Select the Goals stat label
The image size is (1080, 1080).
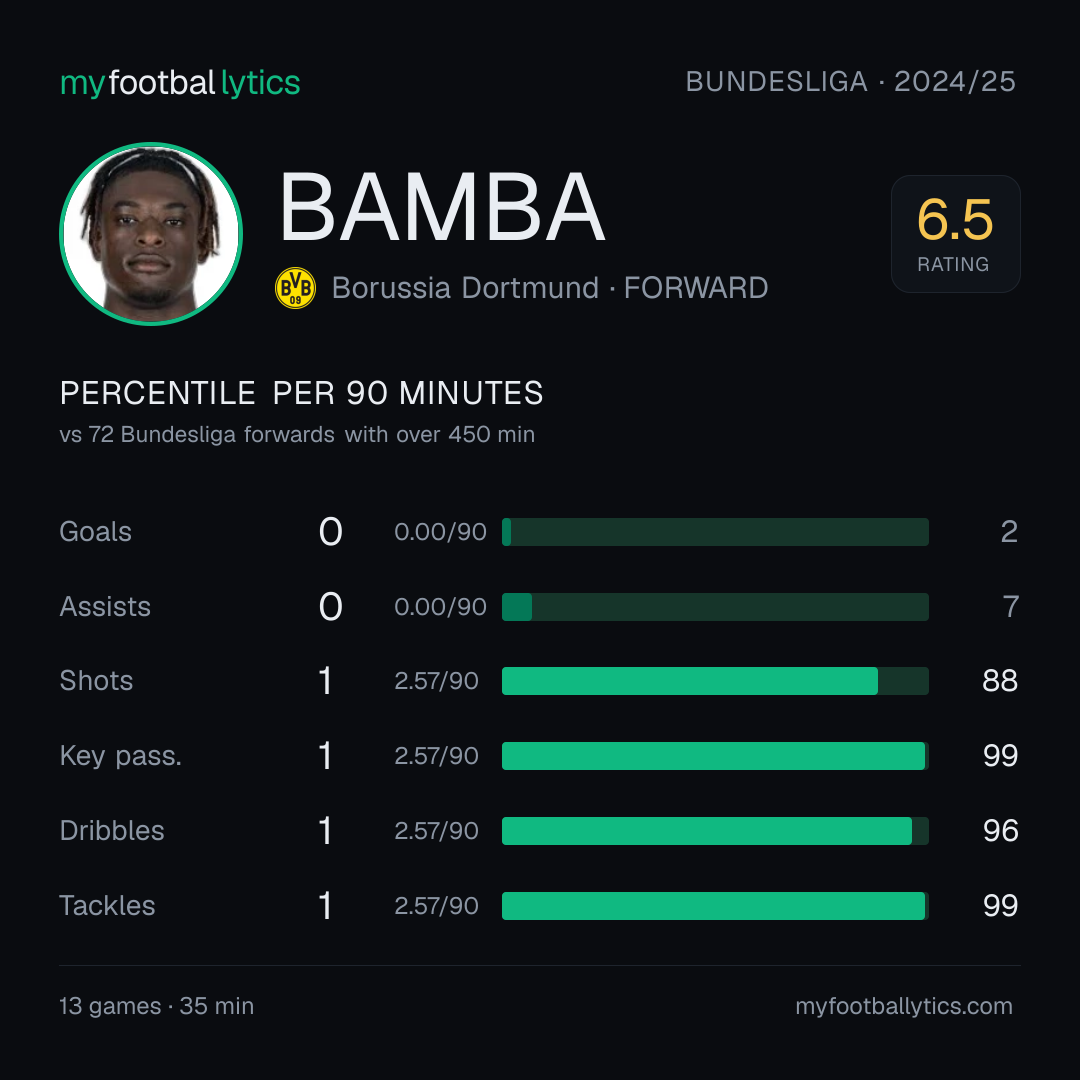[95, 532]
